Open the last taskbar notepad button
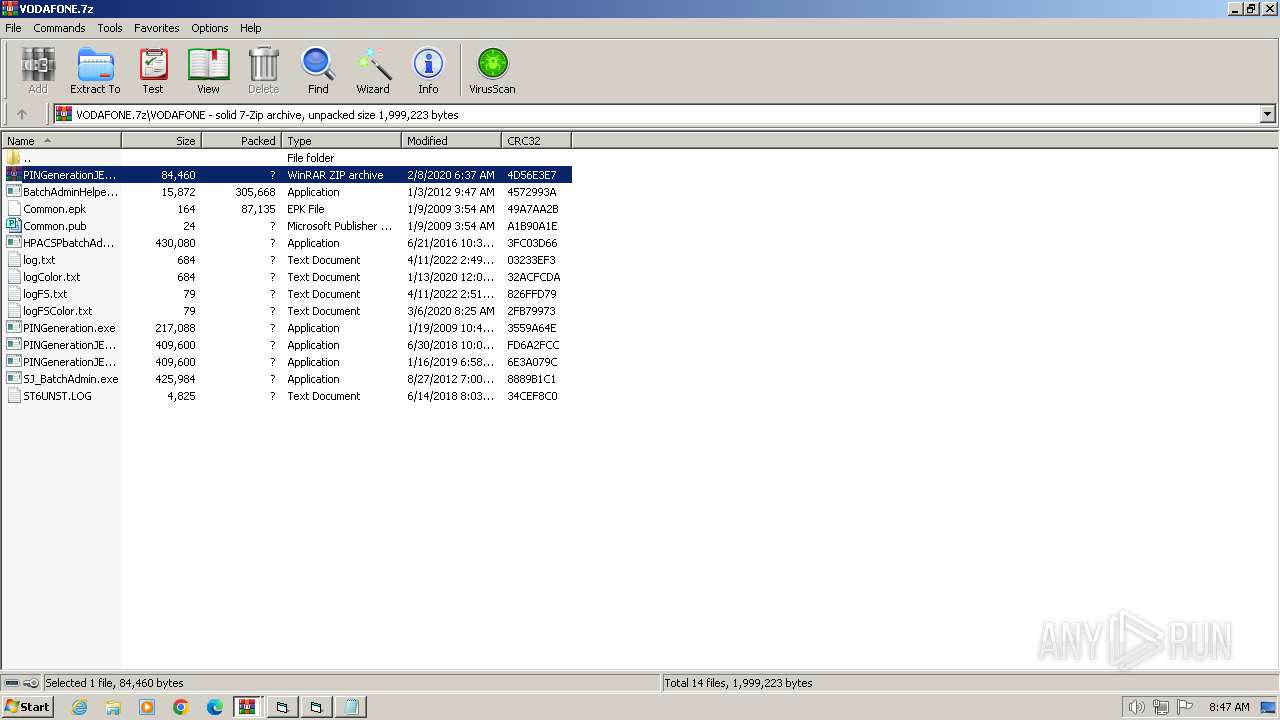1280x720 pixels. [351, 707]
